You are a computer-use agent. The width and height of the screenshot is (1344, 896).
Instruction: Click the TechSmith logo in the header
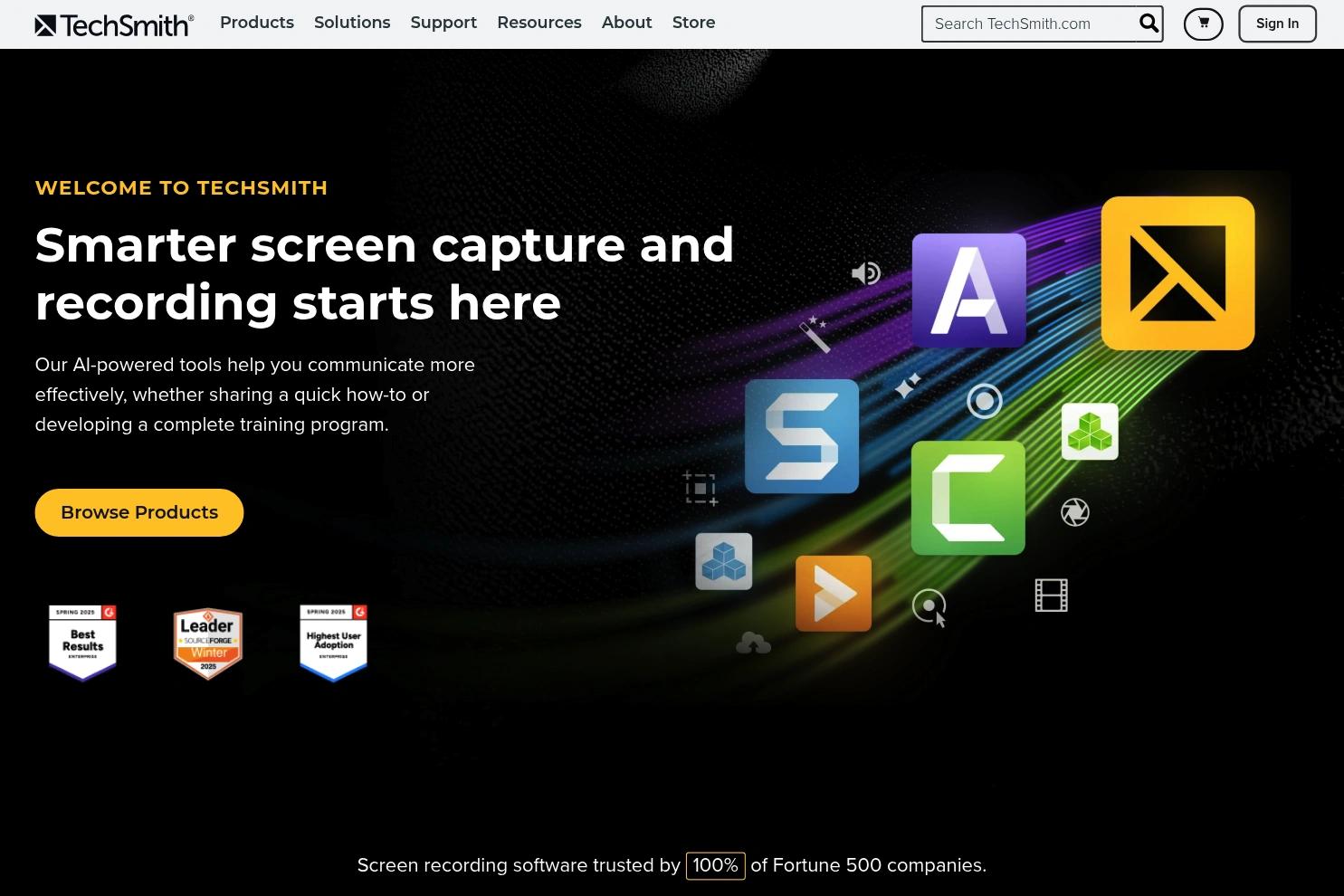pyautogui.click(x=114, y=24)
